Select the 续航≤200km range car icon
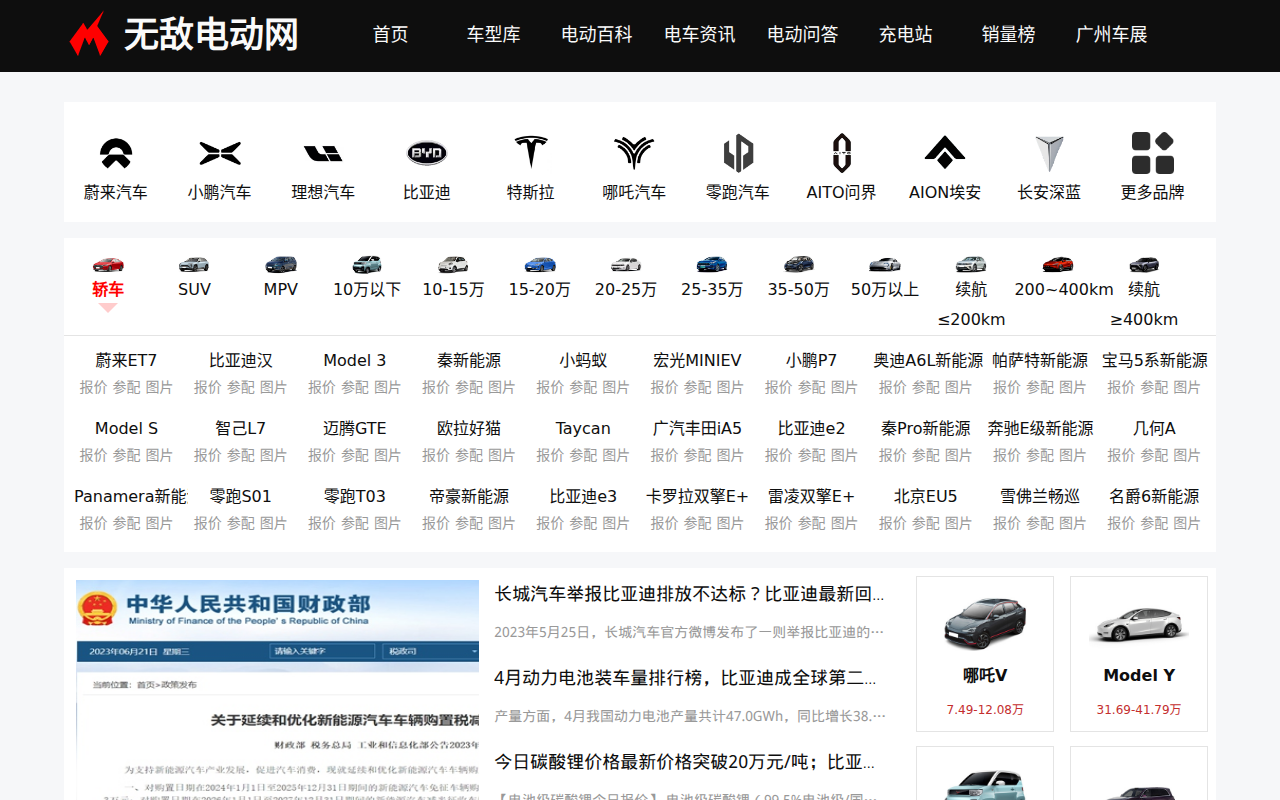Screen dimensions: 1280x800 tap(971, 264)
